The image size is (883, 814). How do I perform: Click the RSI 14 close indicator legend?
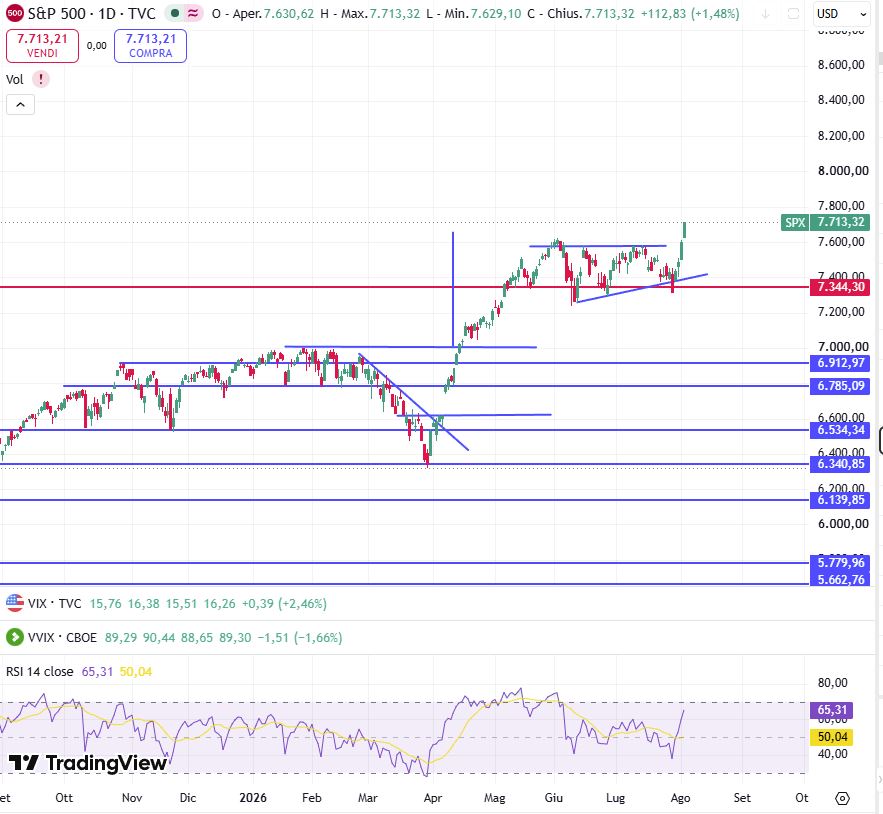(x=39, y=672)
